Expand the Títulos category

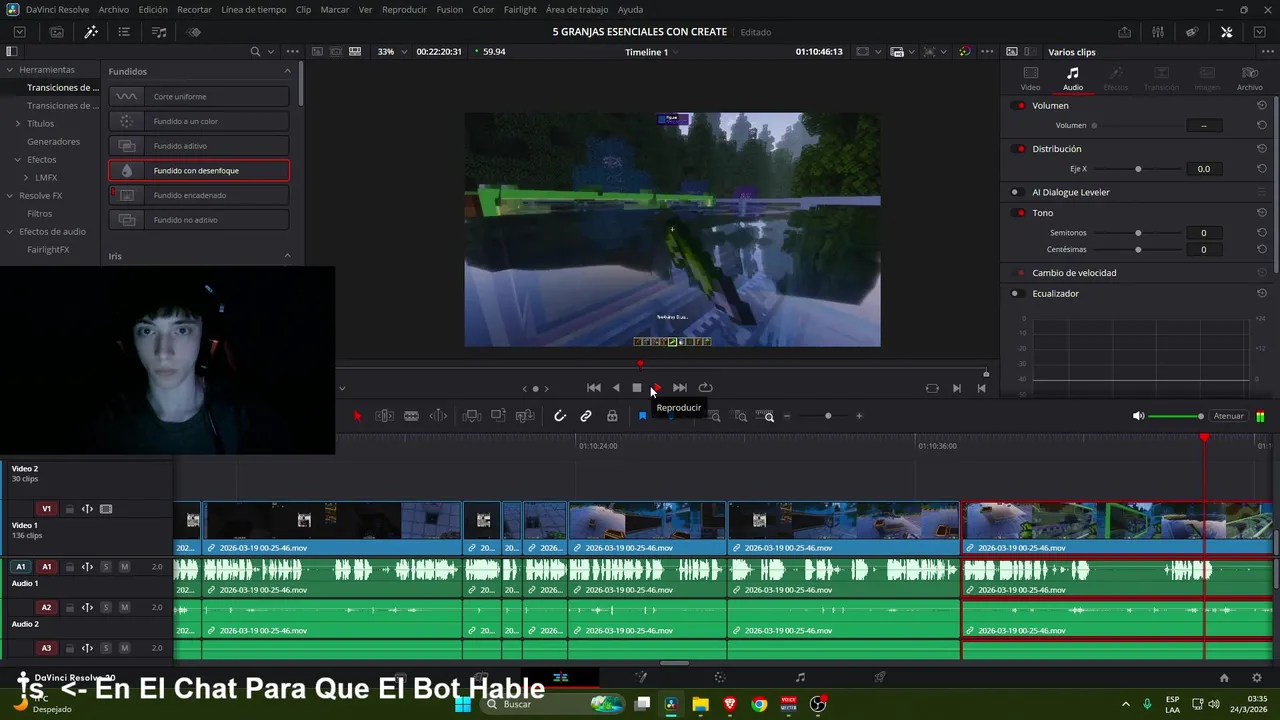(17, 124)
